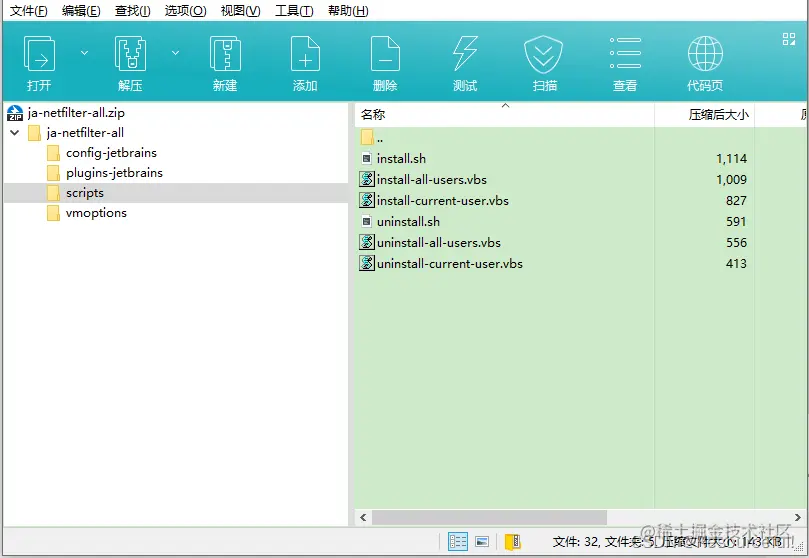The width and height of the screenshot is (809, 558).
Task: Click the size value 413
Action: click(736, 264)
